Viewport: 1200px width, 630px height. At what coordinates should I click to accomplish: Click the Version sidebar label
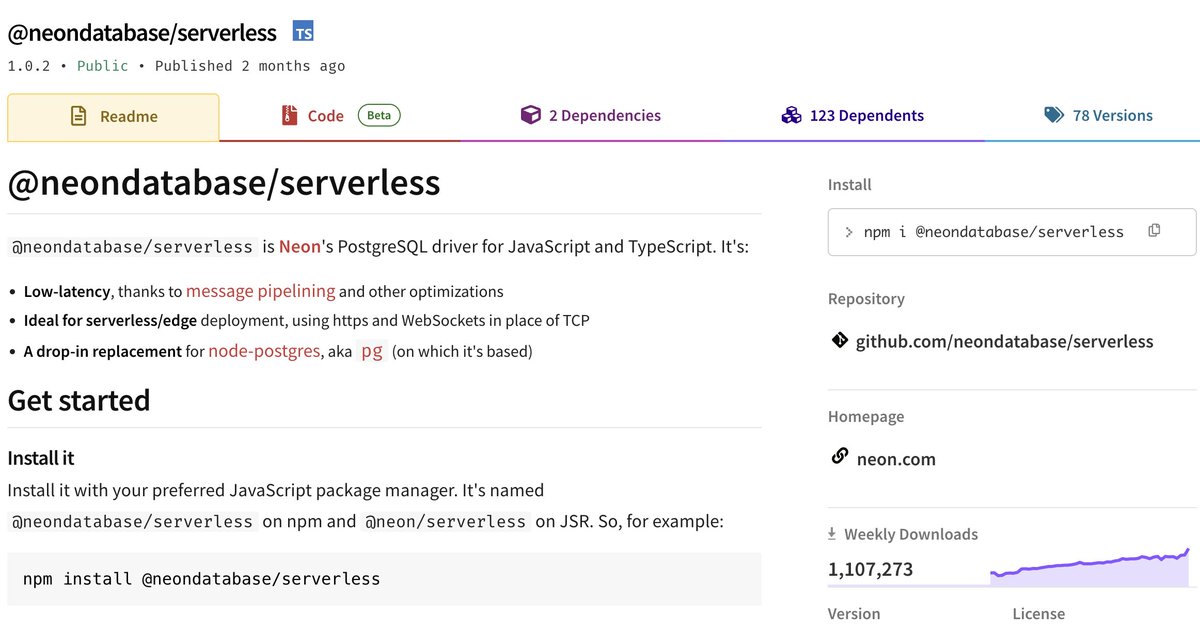click(x=854, y=614)
